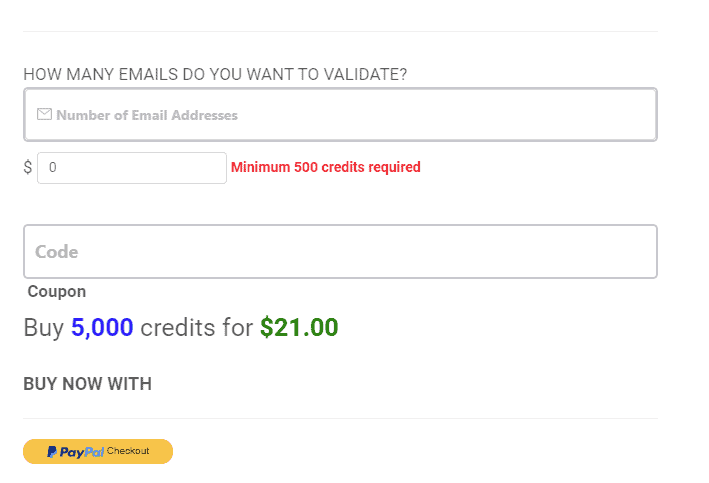709x483 pixels.
Task: Click the Coupon label under Code field
Action: [x=57, y=292]
